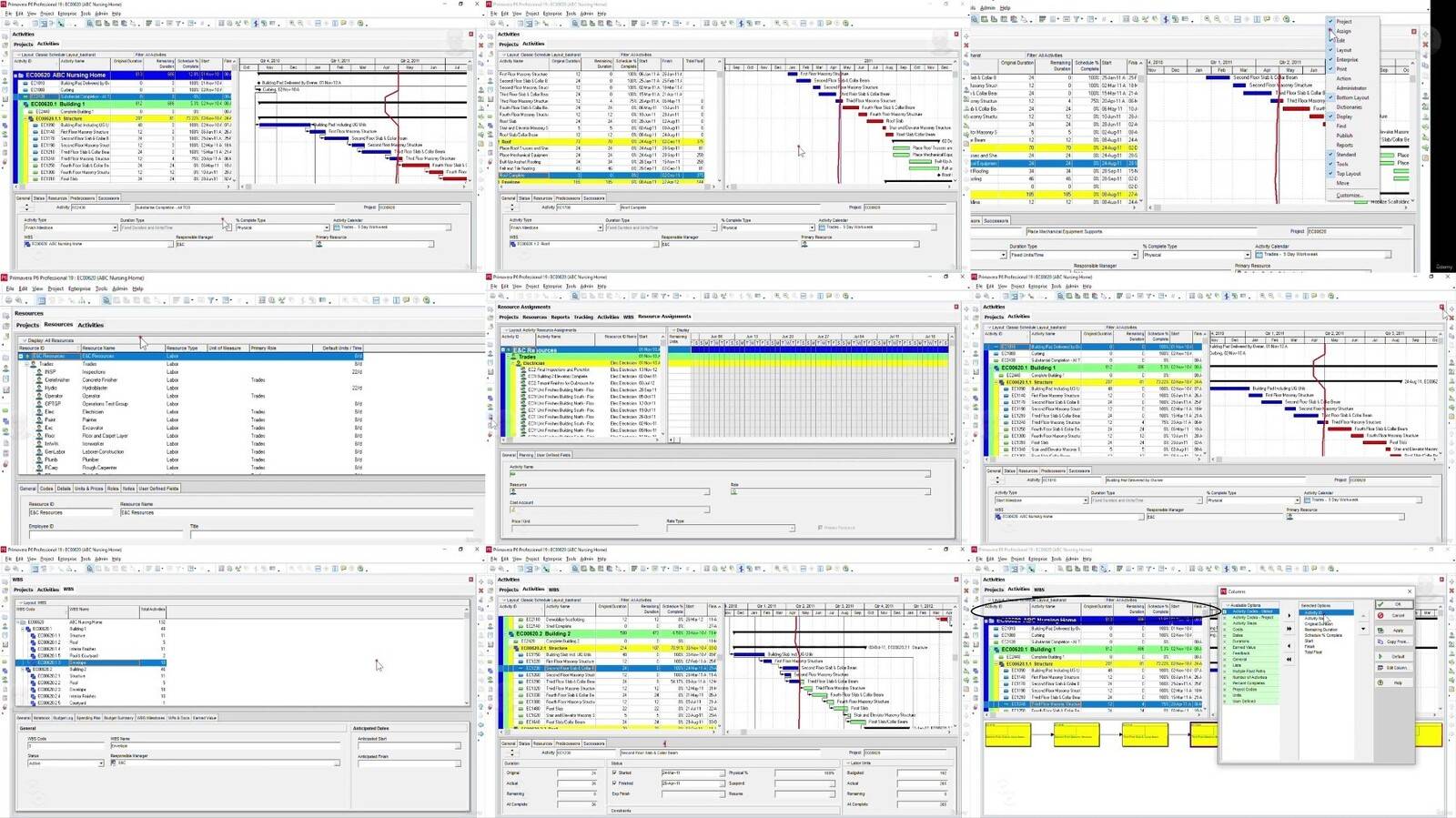Click Apply in the Columns dialog

pyautogui.click(x=1395, y=630)
